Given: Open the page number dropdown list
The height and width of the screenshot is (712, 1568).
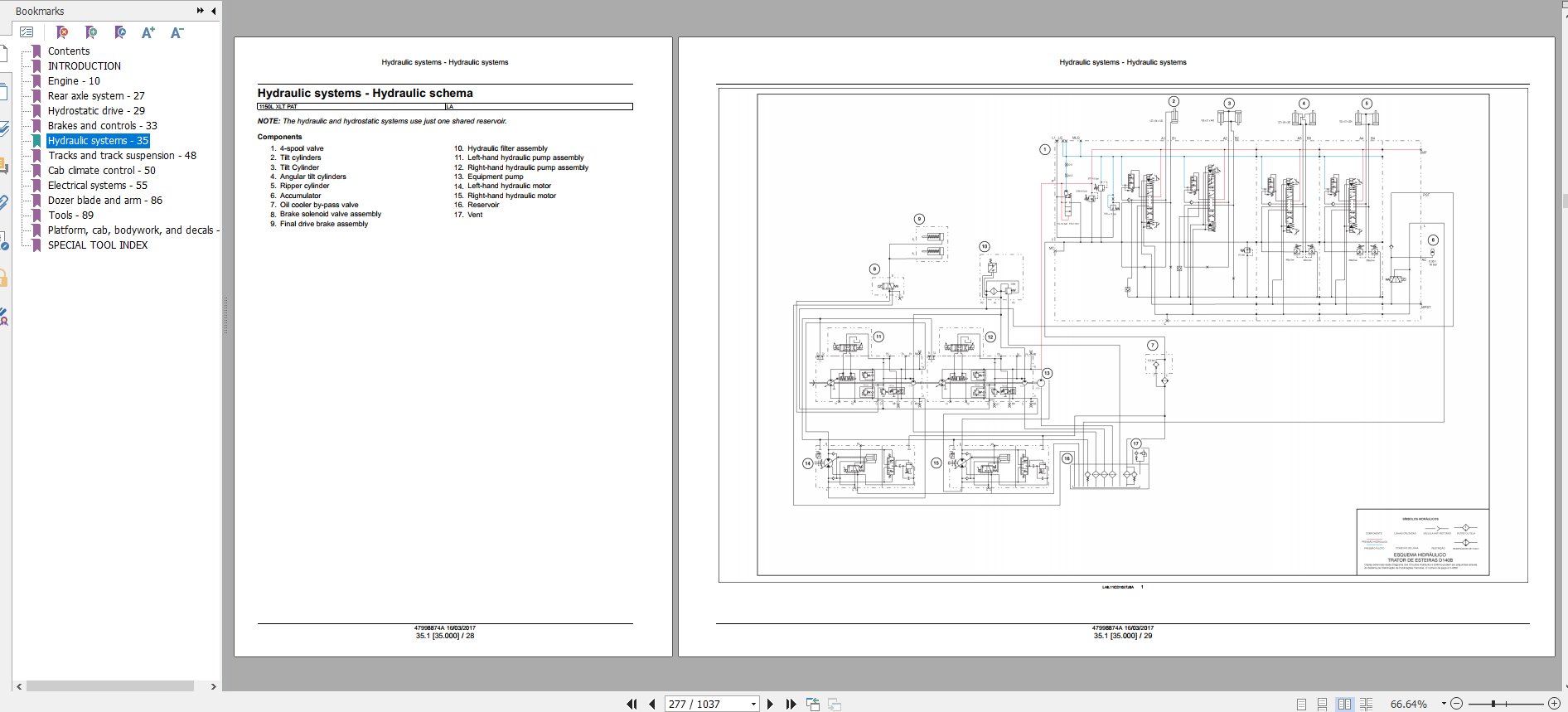Looking at the screenshot, I should coord(753,704).
